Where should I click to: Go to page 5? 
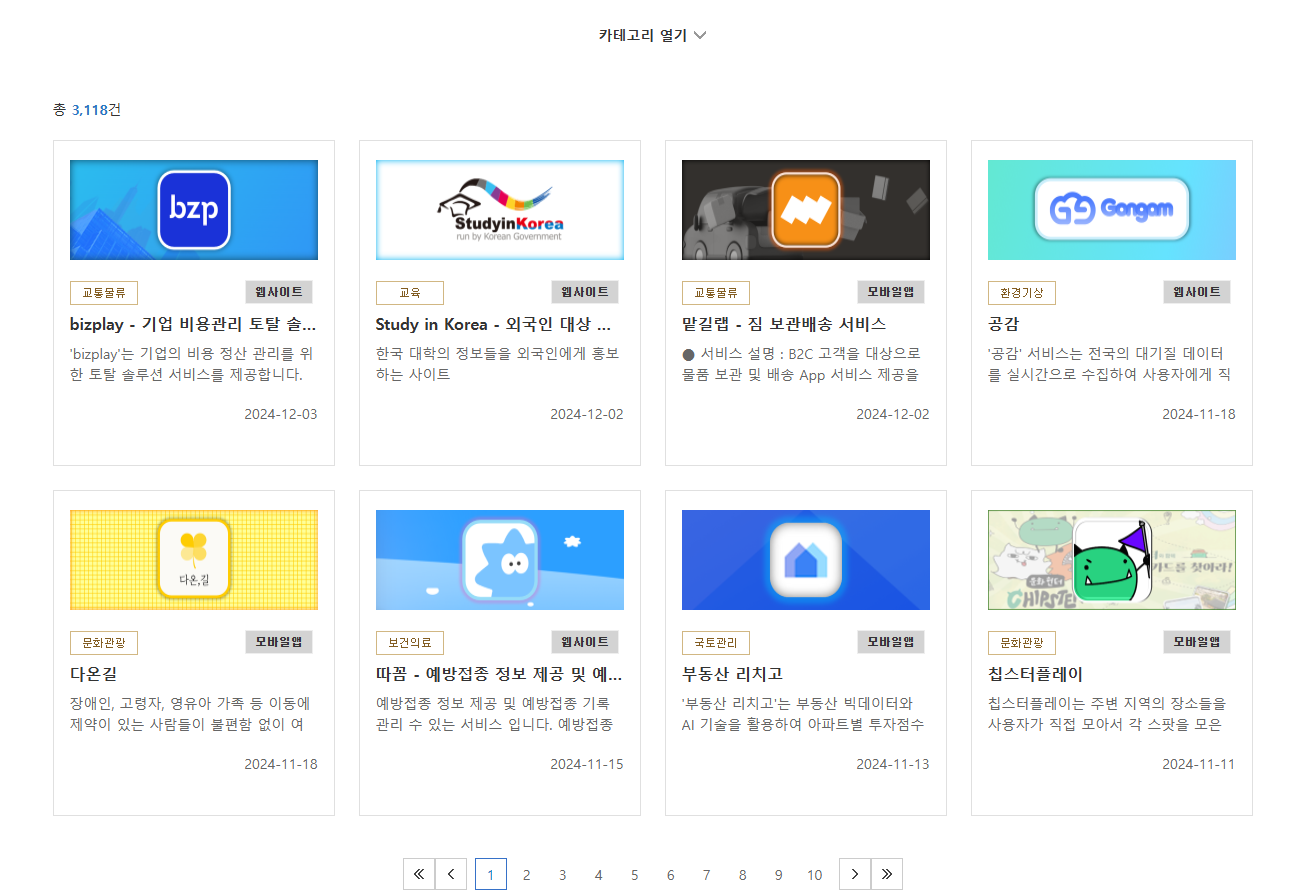coord(635,875)
